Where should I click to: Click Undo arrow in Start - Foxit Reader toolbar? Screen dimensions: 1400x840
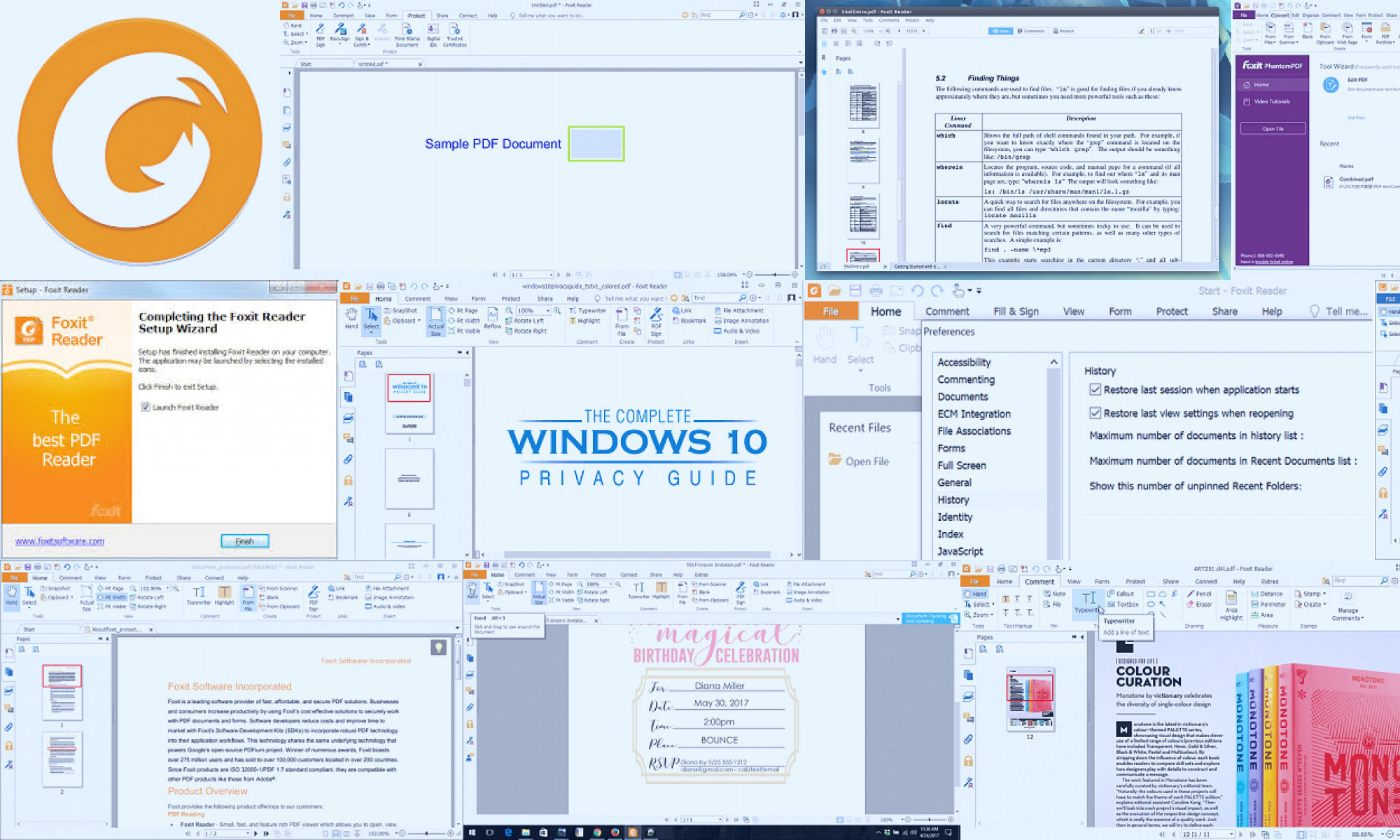[x=917, y=290]
